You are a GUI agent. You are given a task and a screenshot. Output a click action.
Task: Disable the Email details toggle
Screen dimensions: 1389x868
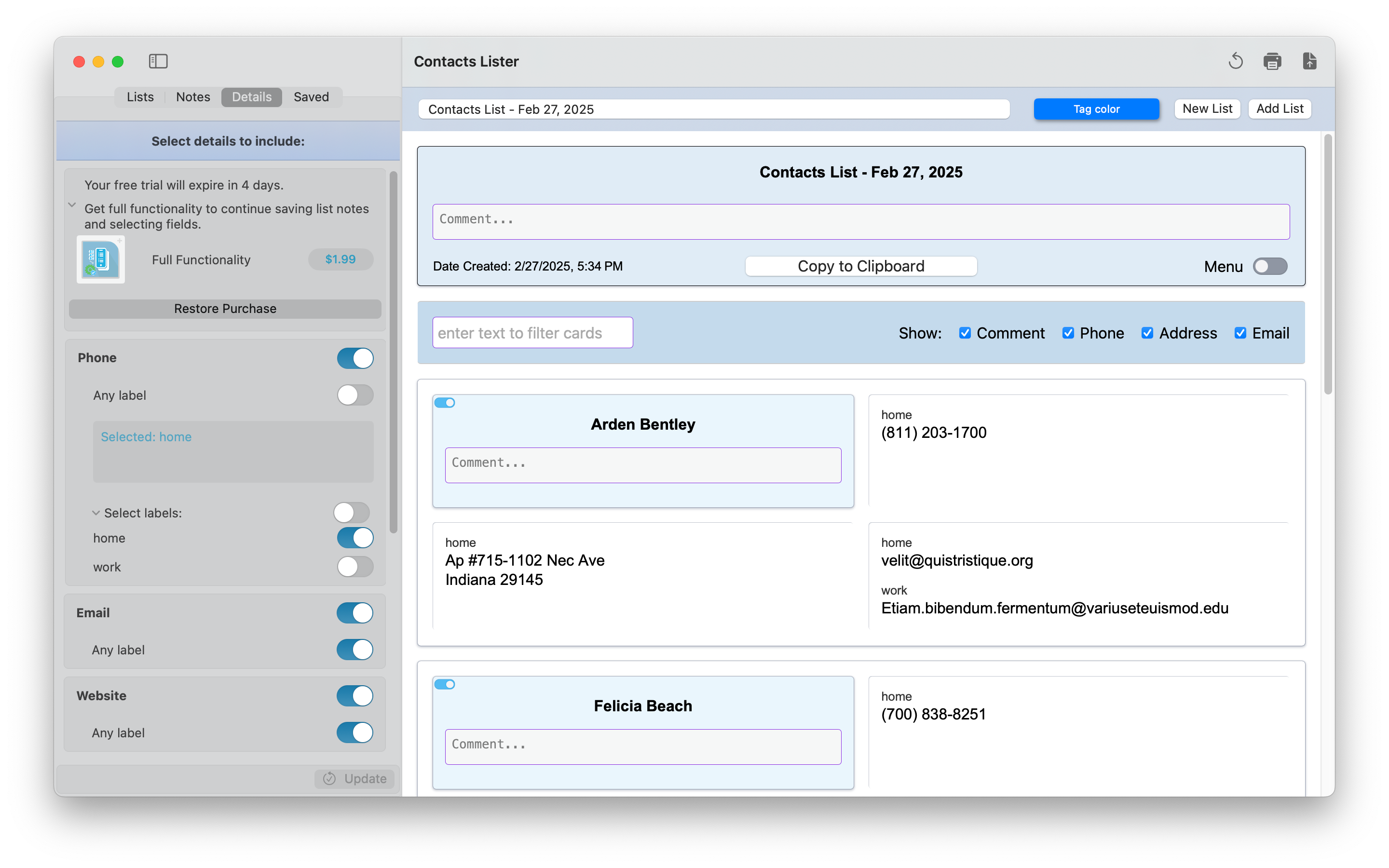pos(354,612)
